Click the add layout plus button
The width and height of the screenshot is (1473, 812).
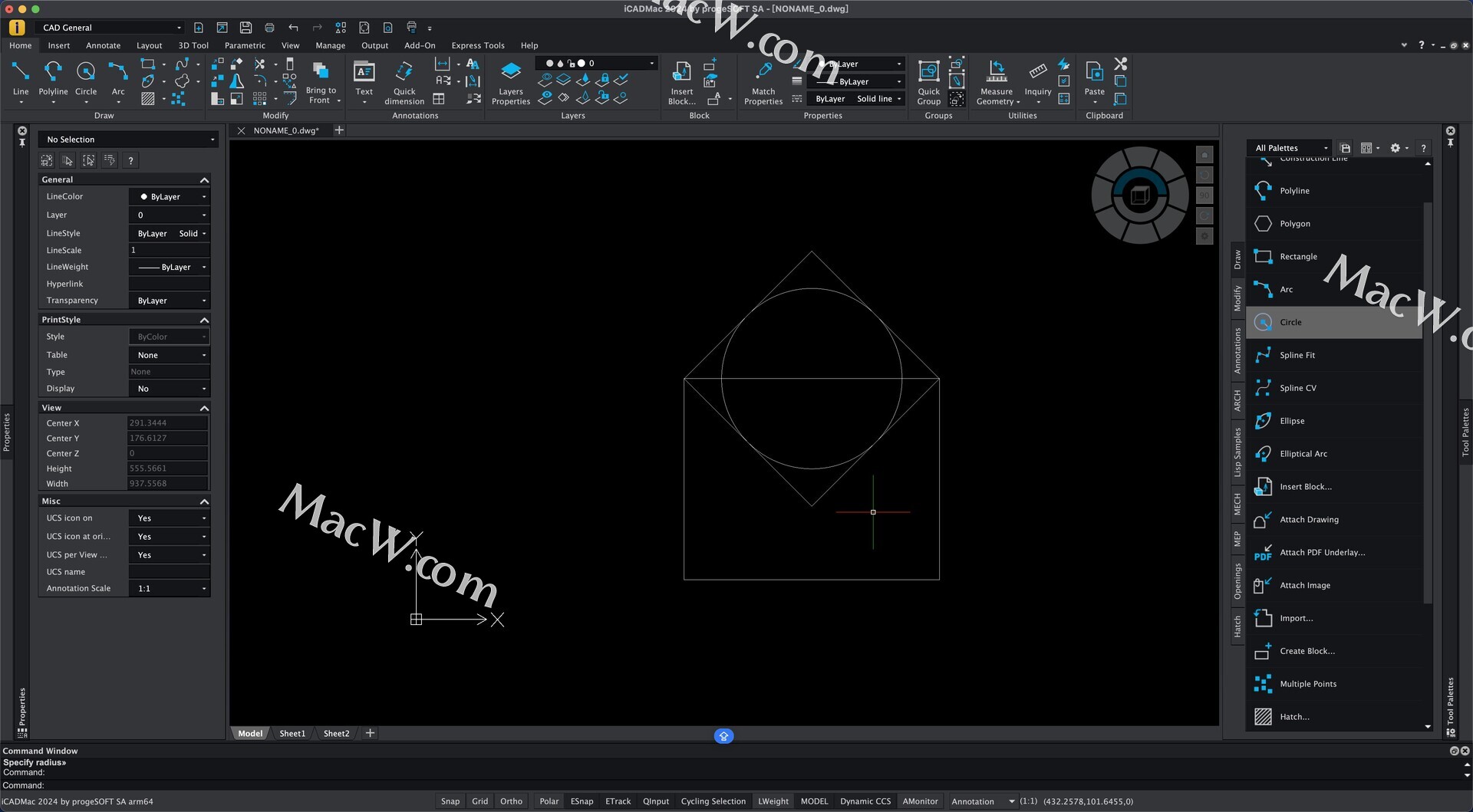pyautogui.click(x=370, y=734)
